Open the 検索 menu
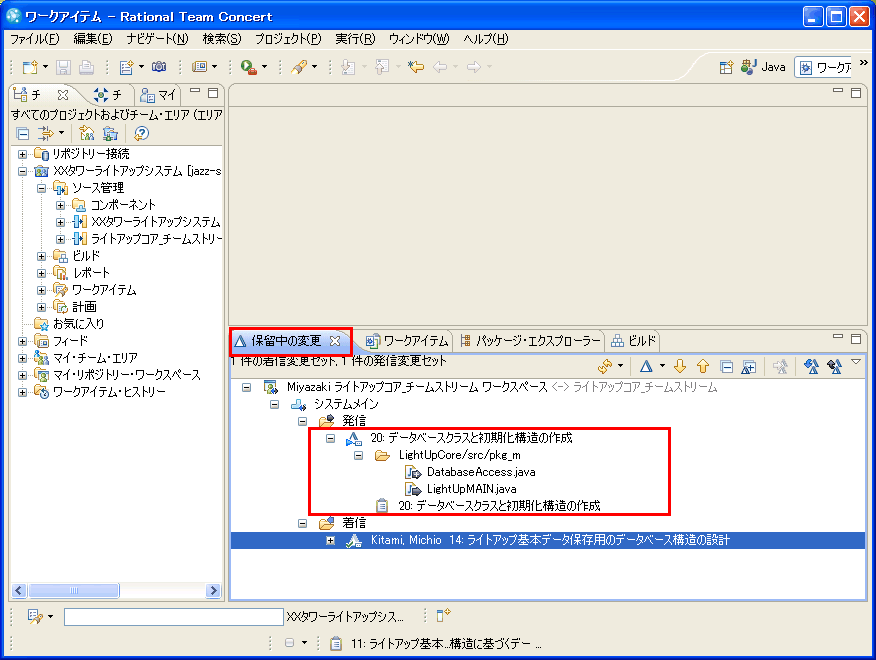This screenshot has width=876, height=660. pyautogui.click(x=222, y=39)
